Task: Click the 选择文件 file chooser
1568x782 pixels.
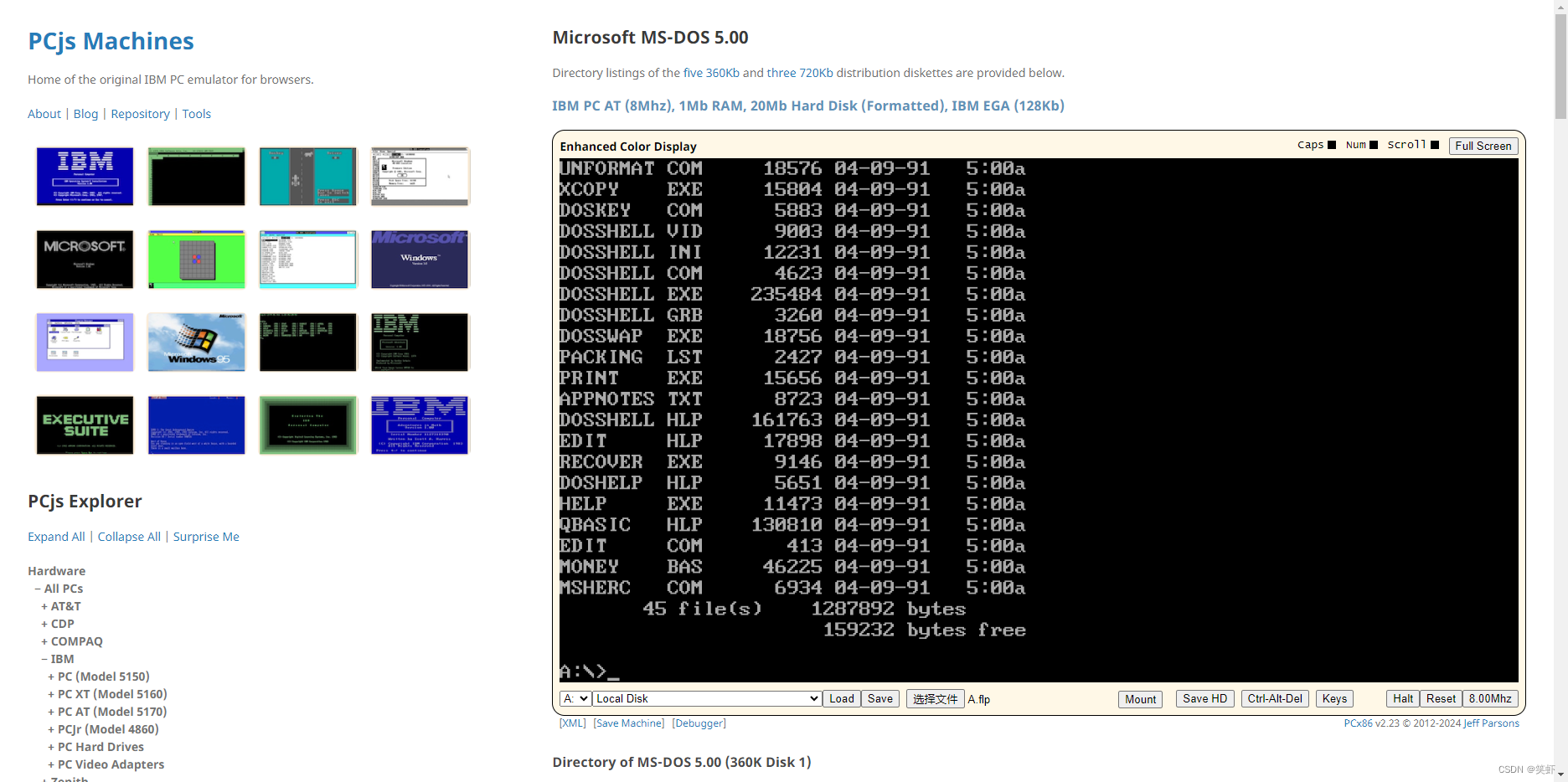Action: (x=935, y=698)
